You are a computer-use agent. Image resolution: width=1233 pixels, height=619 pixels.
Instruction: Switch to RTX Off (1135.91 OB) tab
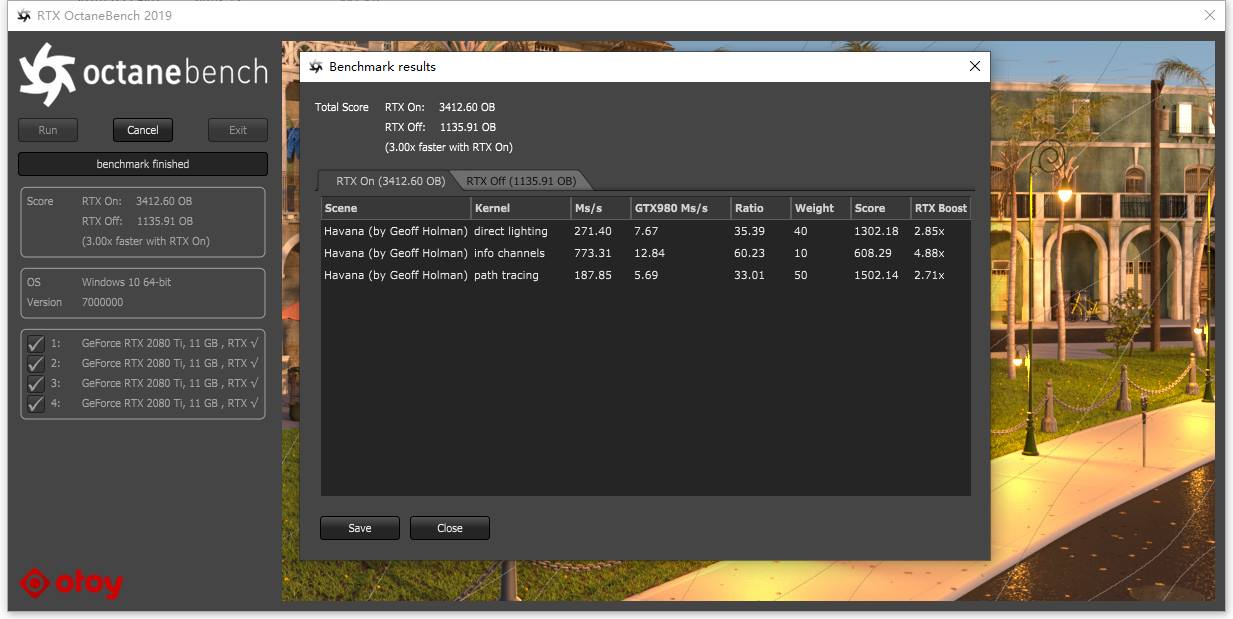point(521,181)
